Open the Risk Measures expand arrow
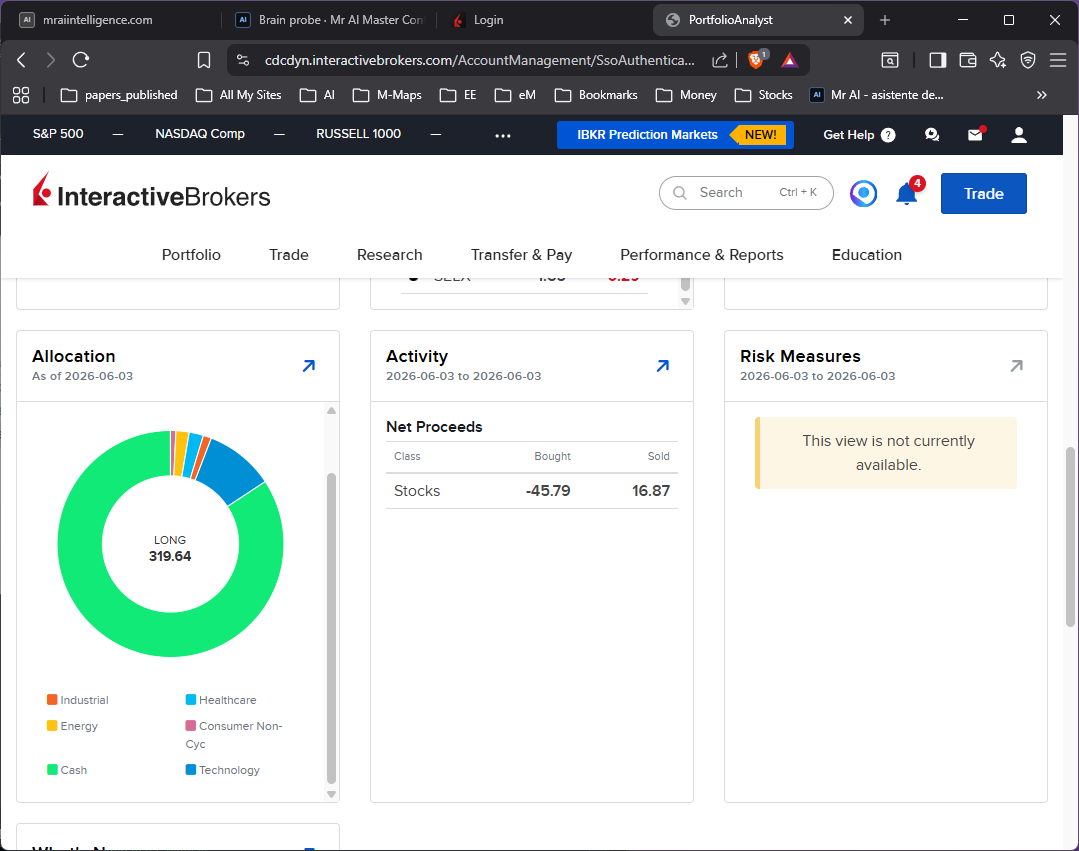The image size is (1079, 851). click(x=1016, y=366)
